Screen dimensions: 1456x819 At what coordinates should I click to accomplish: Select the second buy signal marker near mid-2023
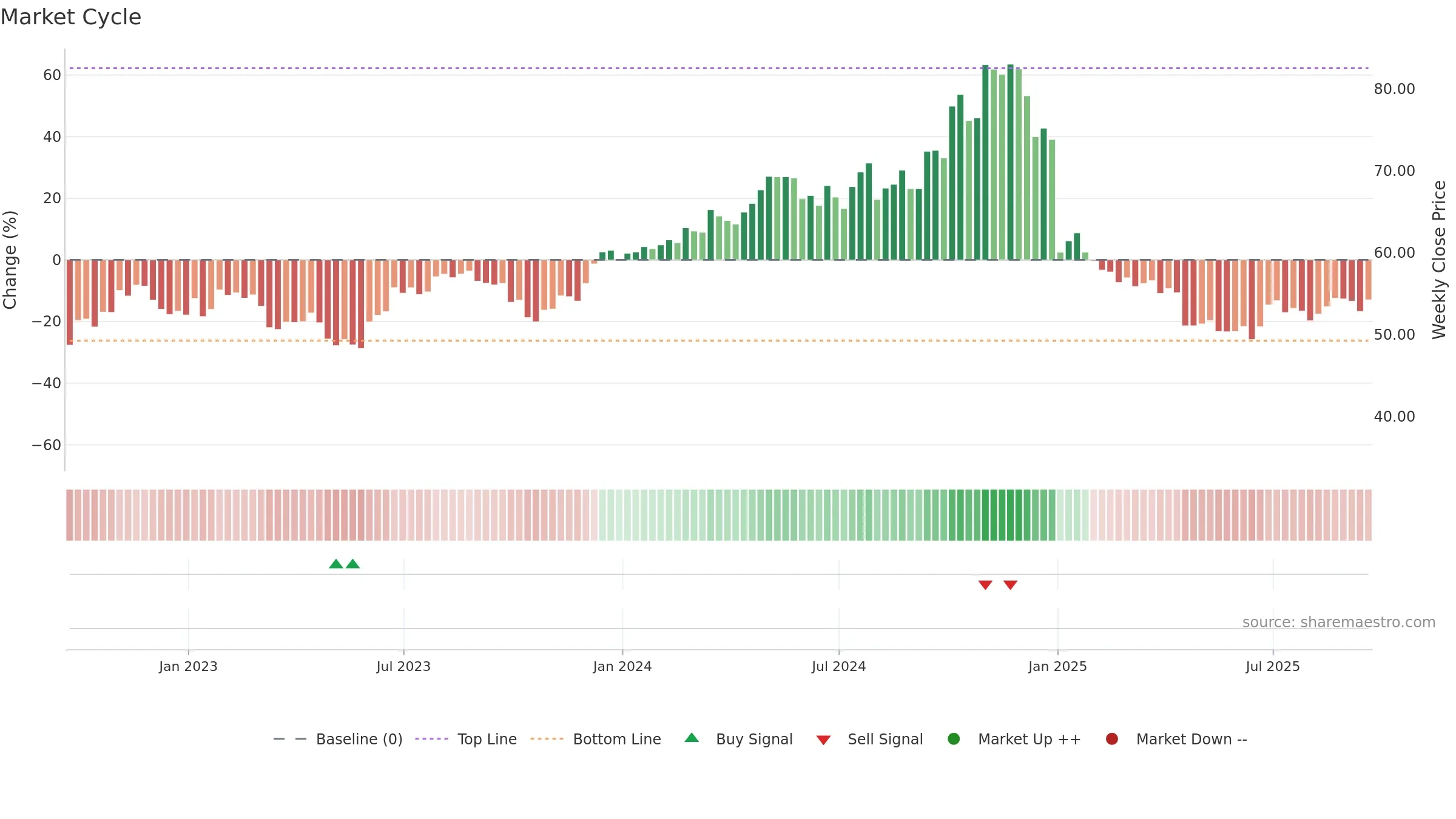[x=353, y=564]
